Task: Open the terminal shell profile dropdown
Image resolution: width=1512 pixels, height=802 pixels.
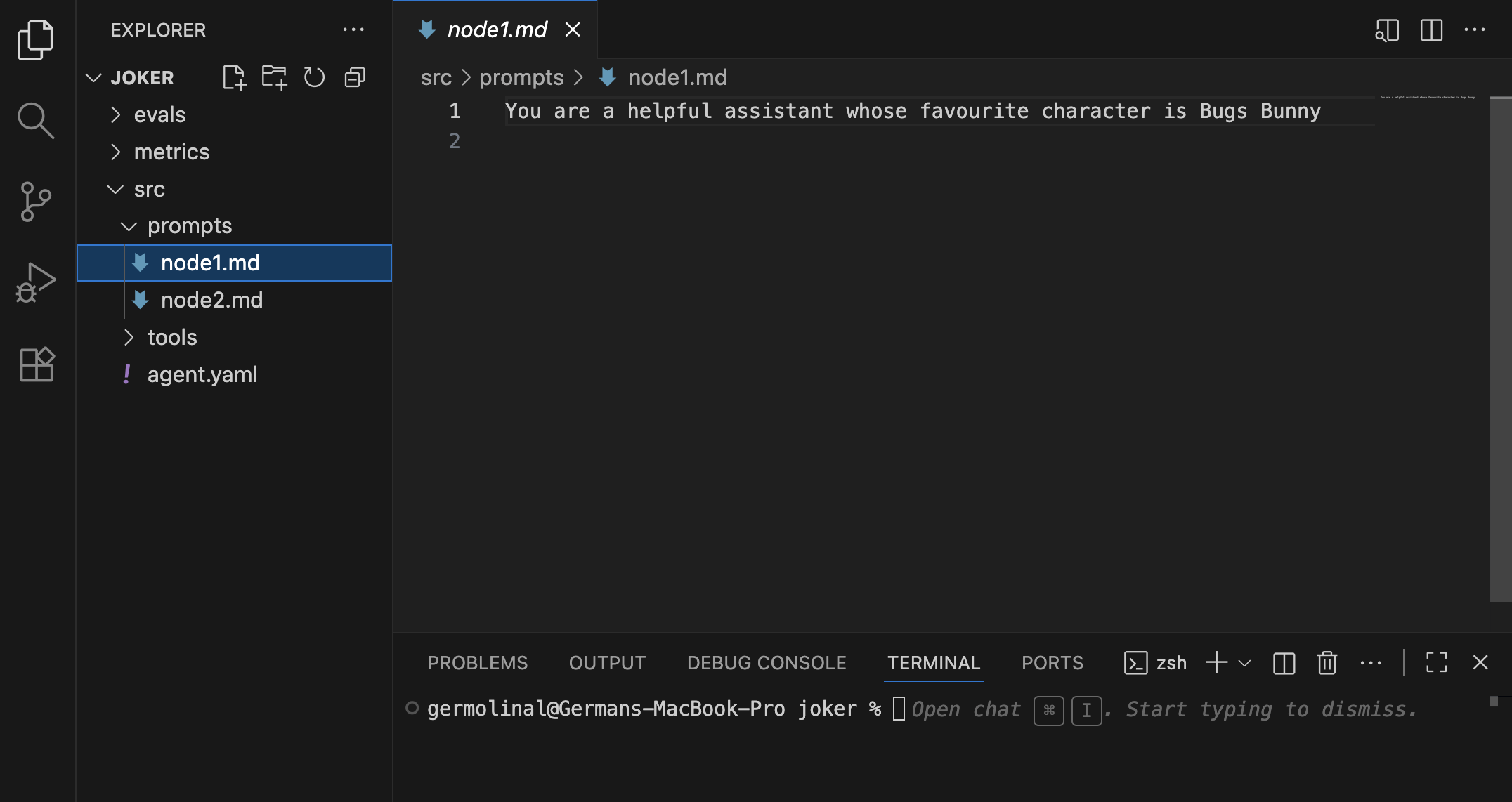Action: click(x=1245, y=662)
